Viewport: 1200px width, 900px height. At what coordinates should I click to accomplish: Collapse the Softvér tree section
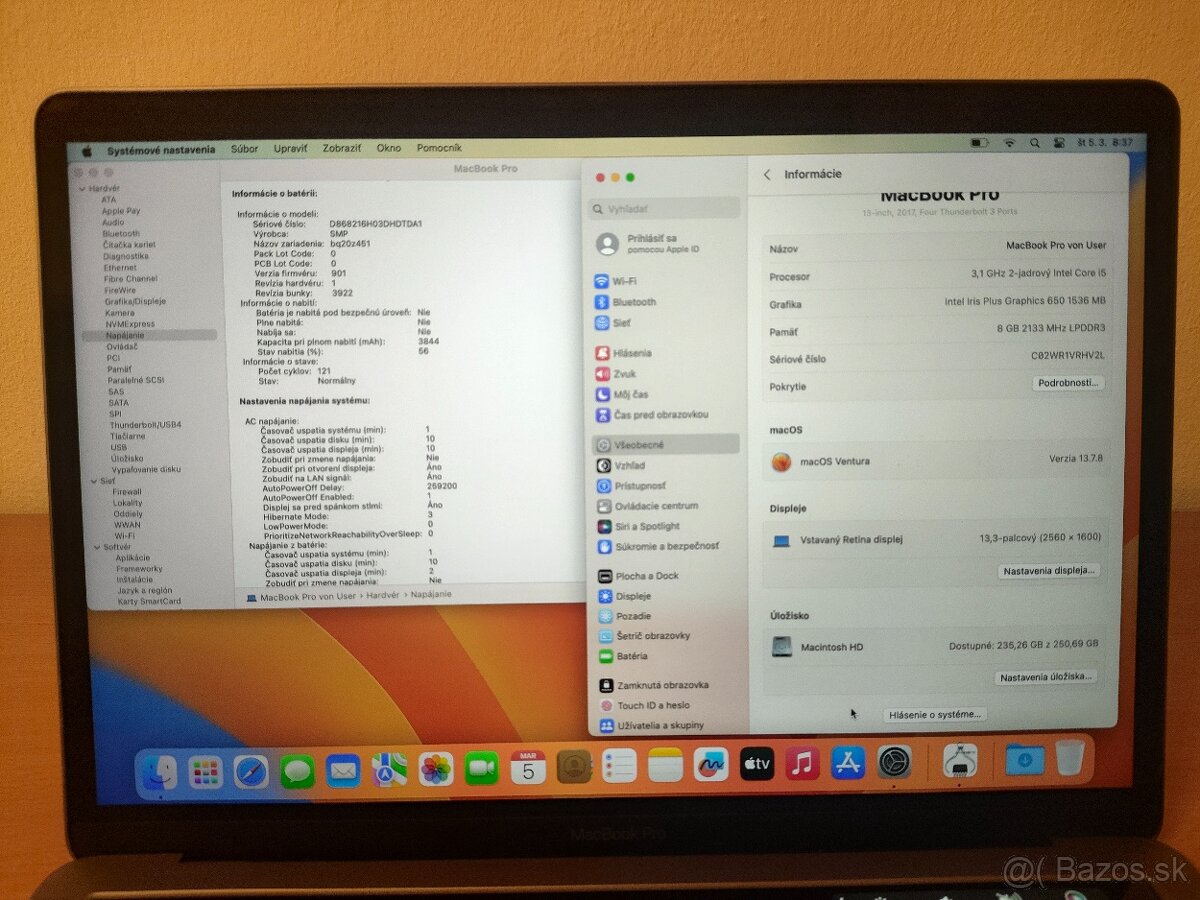tap(96, 546)
